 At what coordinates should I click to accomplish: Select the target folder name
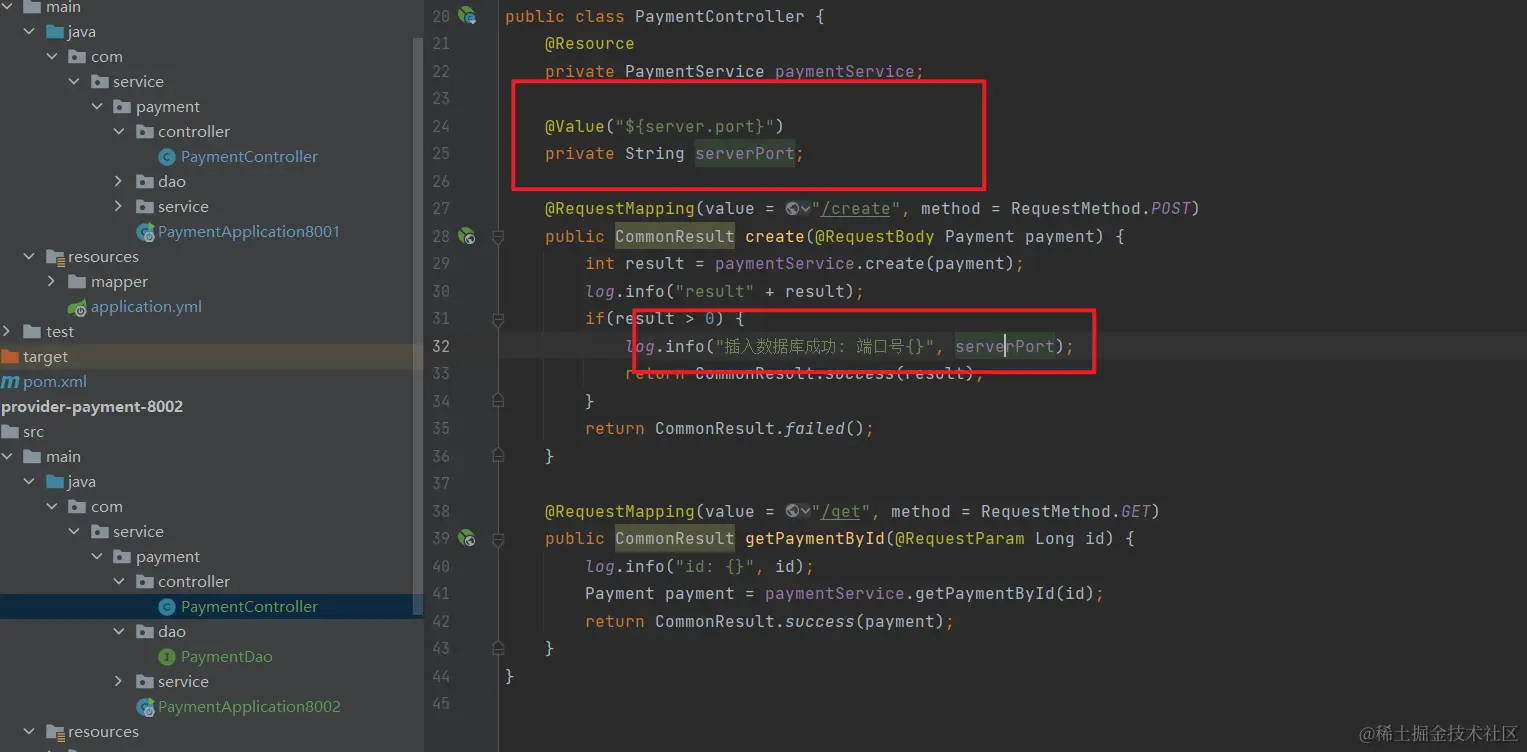[46, 357]
